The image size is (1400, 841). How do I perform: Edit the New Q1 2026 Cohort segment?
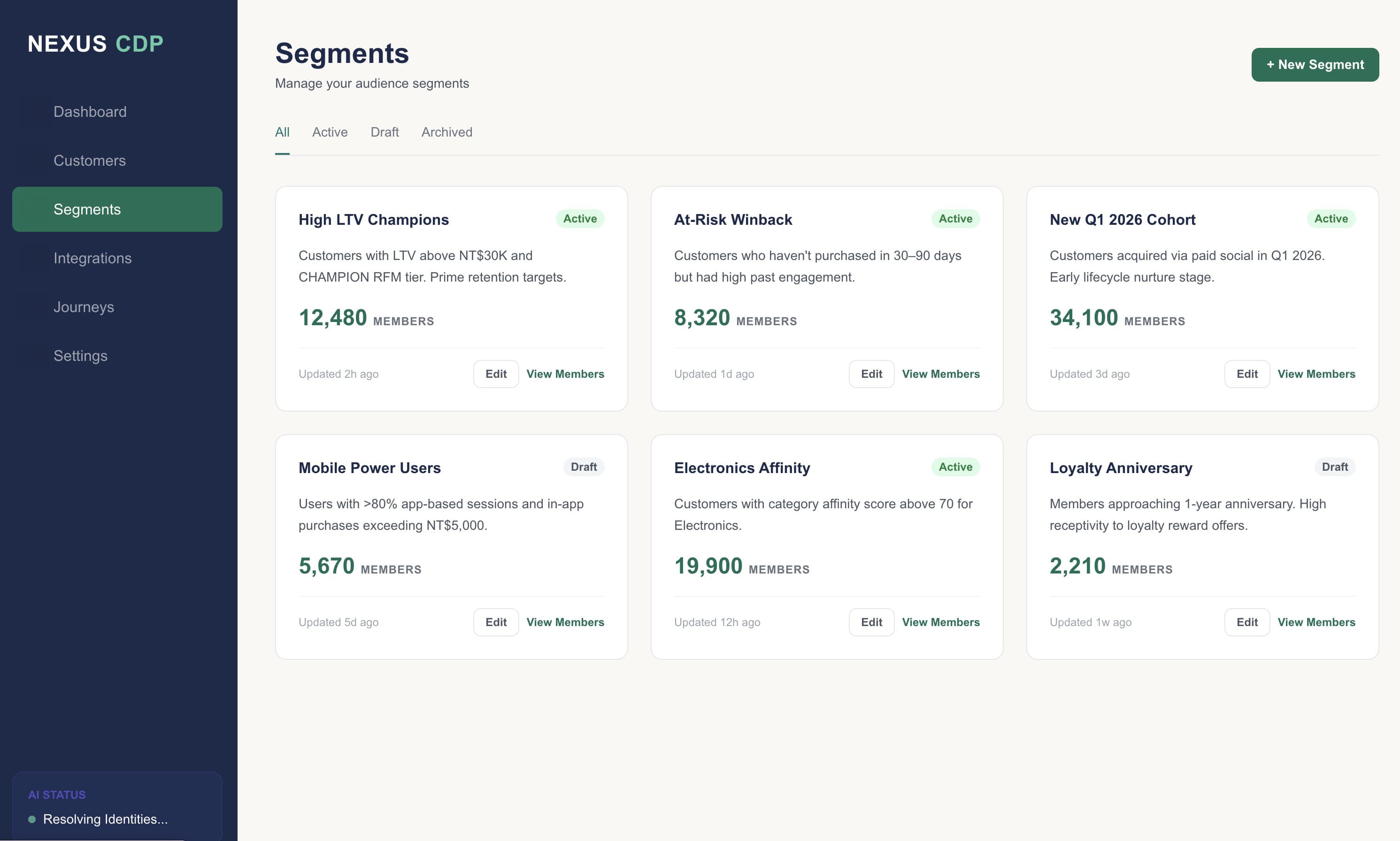(x=1246, y=374)
